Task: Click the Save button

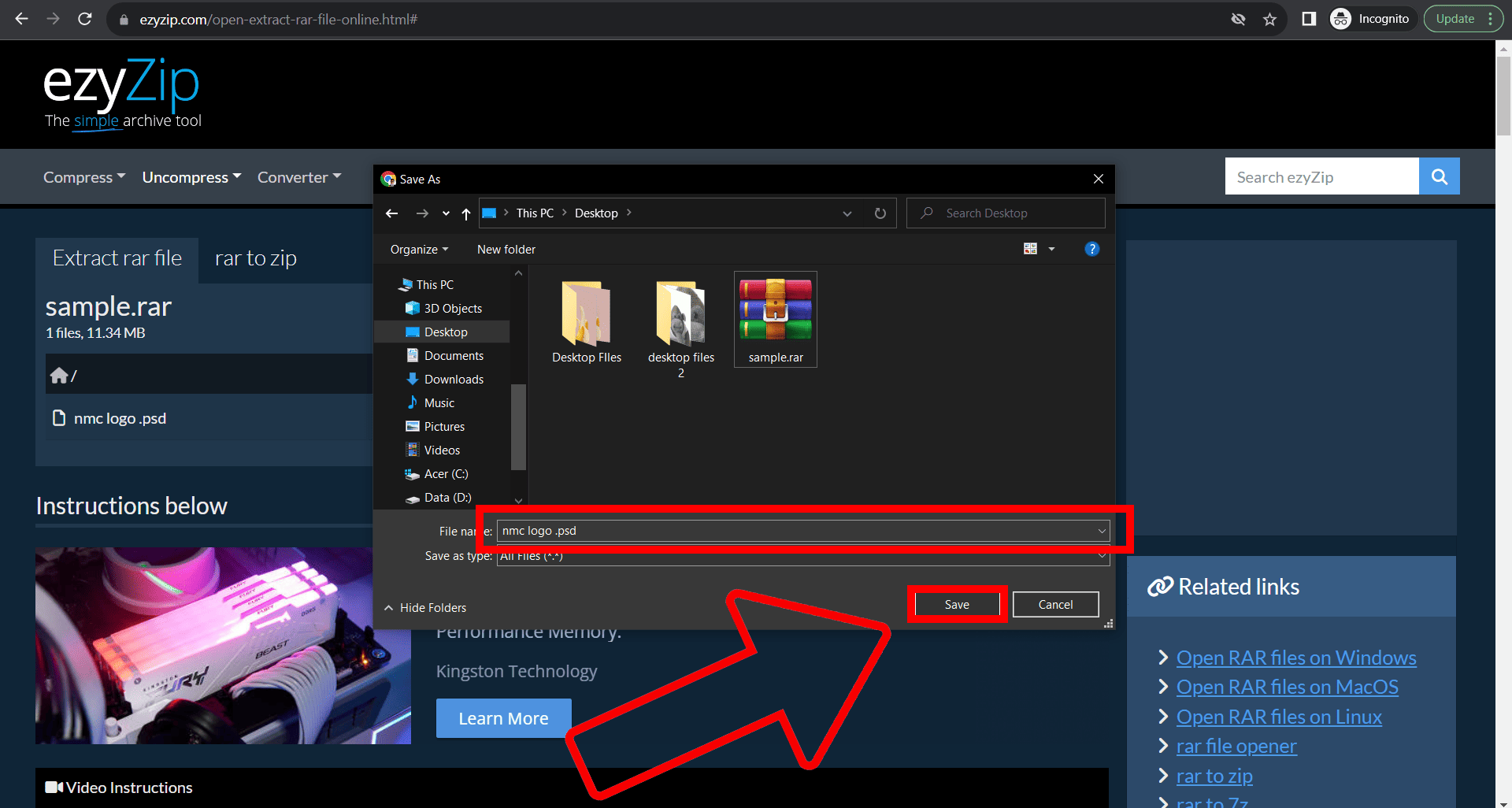Action: pyautogui.click(x=956, y=604)
